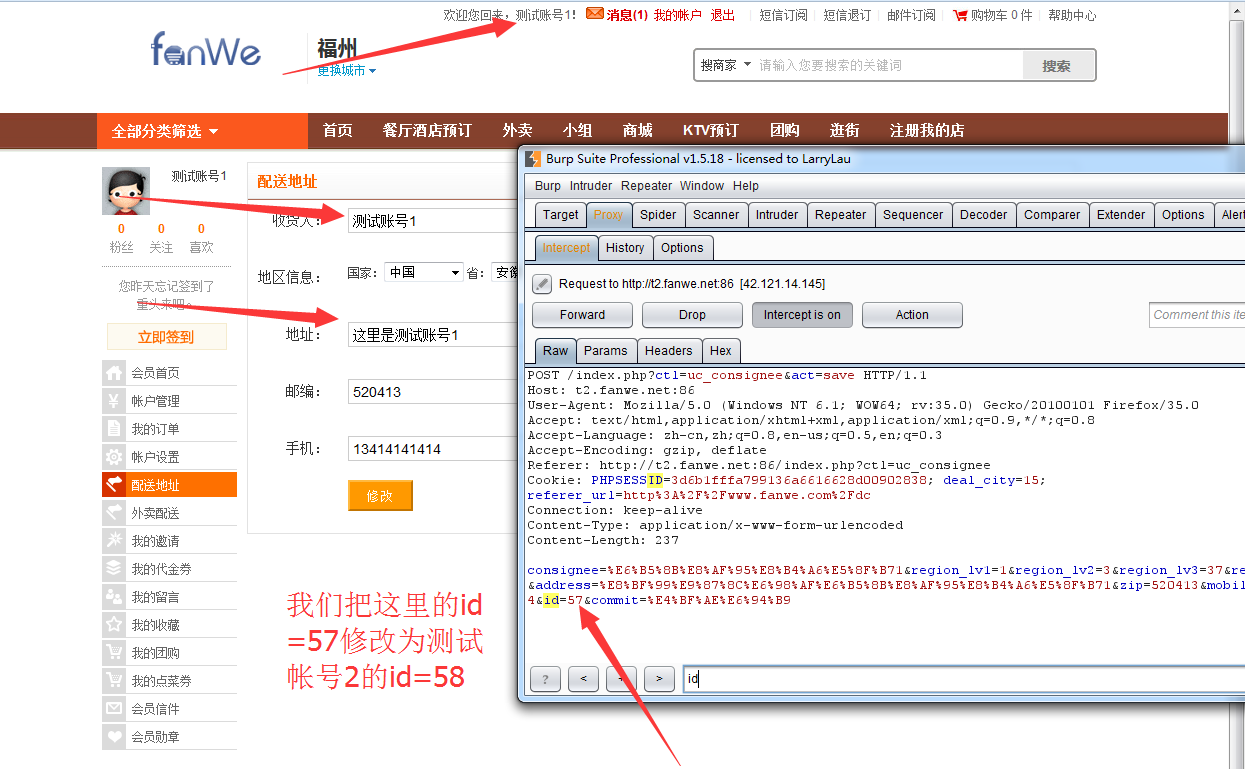Click the user avatar picture
Viewport: 1245px width, 769px height.
pyautogui.click(x=126, y=191)
